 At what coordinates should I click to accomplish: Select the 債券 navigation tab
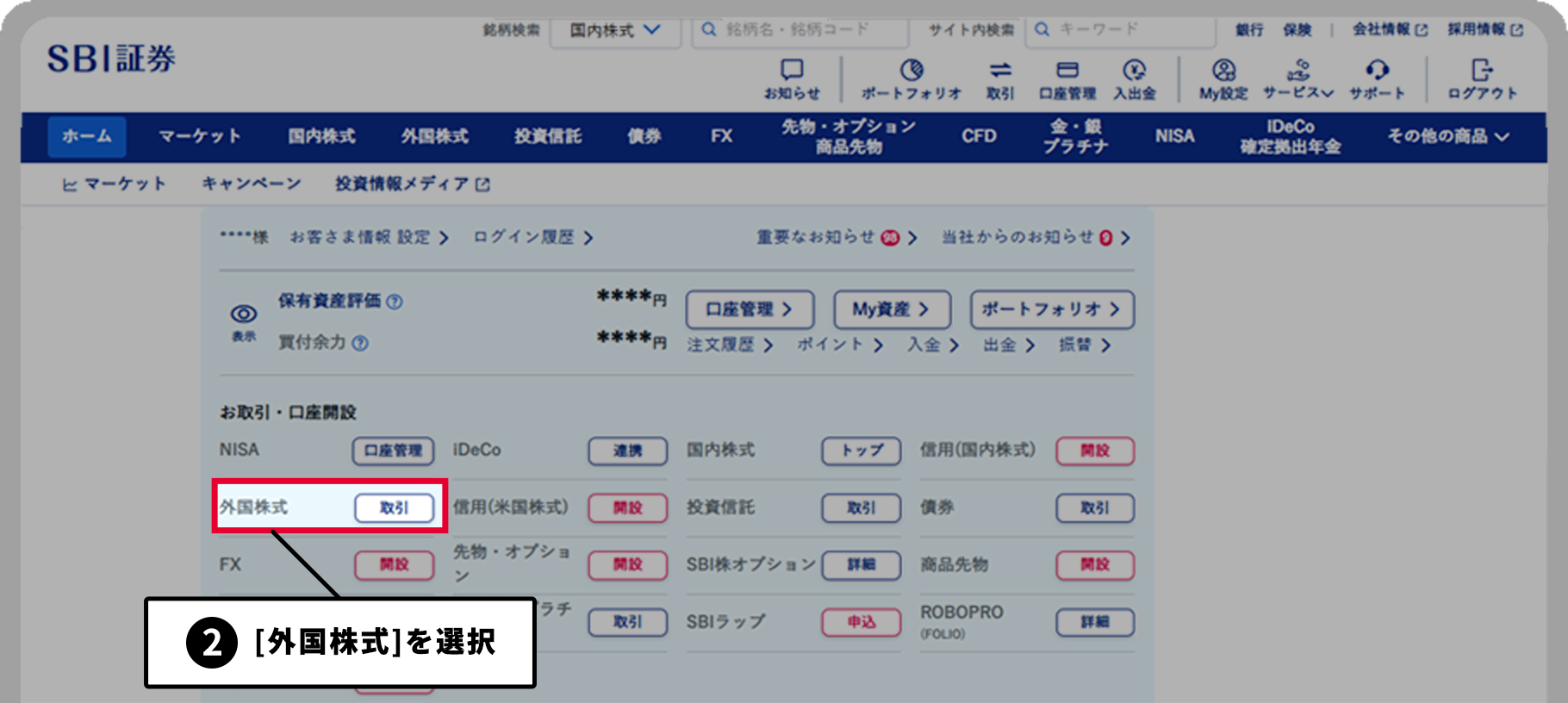pyautogui.click(x=644, y=136)
